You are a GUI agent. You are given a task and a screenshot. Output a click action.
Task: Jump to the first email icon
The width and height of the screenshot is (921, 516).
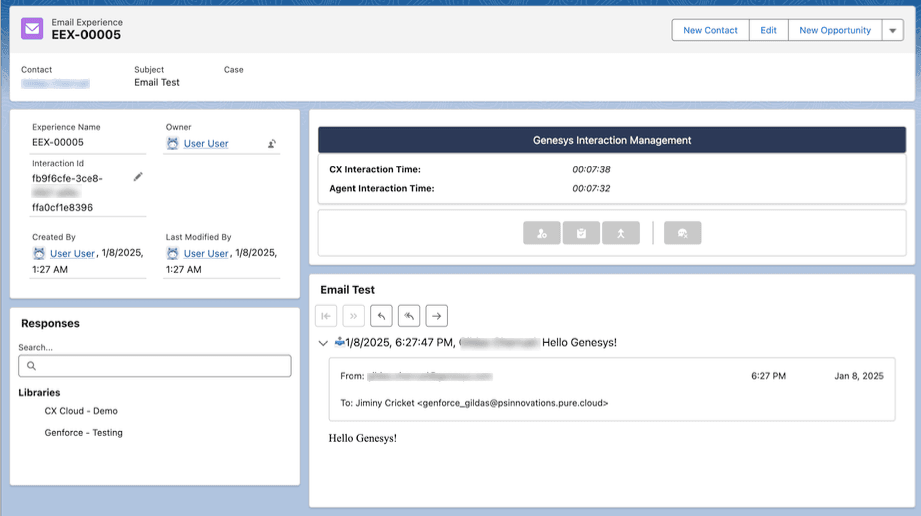[x=326, y=316]
